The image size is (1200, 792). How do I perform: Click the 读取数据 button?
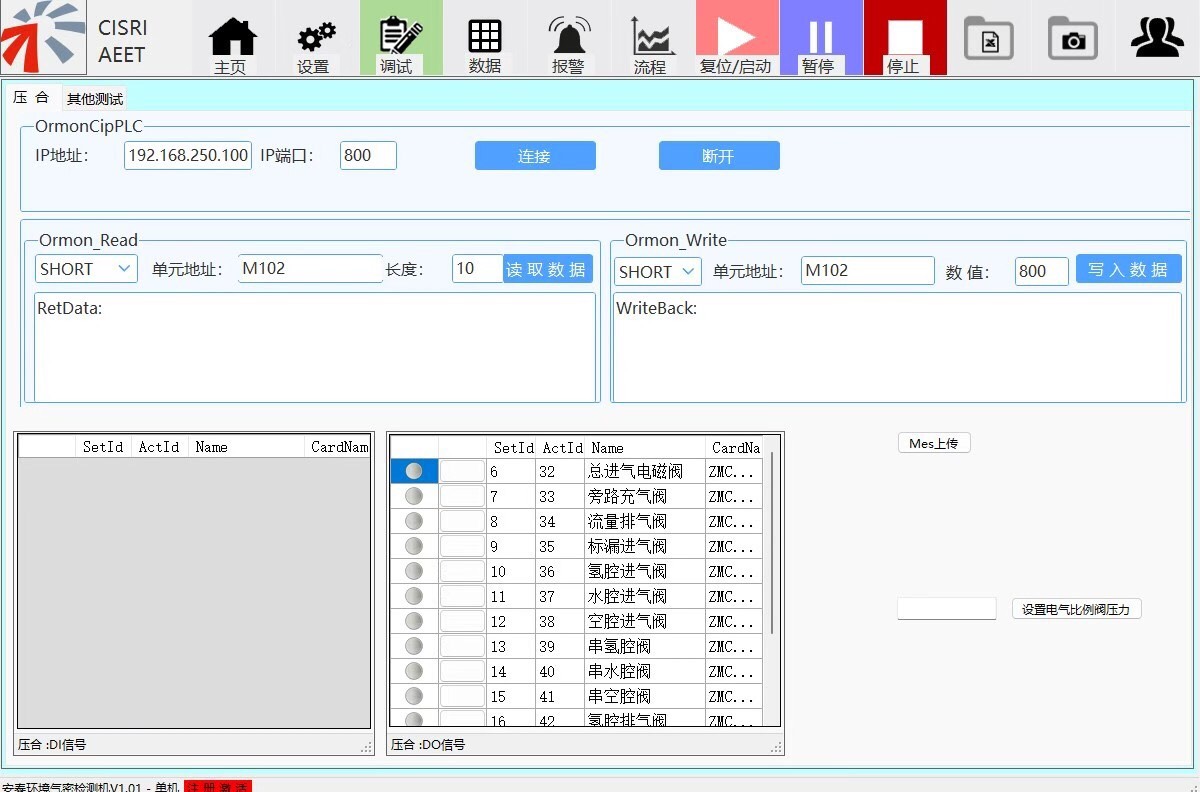pyautogui.click(x=547, y=269)
